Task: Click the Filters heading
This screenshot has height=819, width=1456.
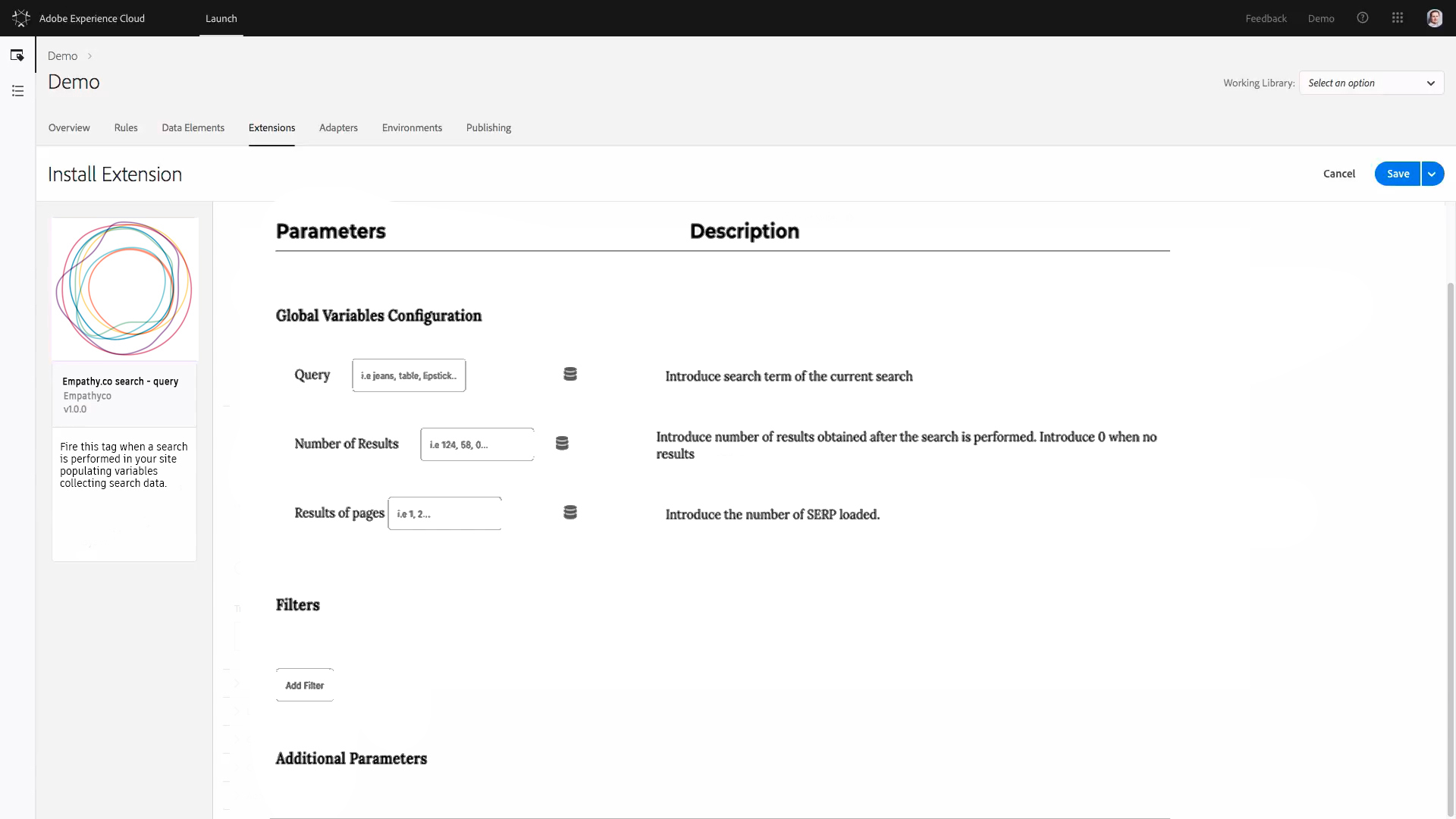Action: click(297, 604)
